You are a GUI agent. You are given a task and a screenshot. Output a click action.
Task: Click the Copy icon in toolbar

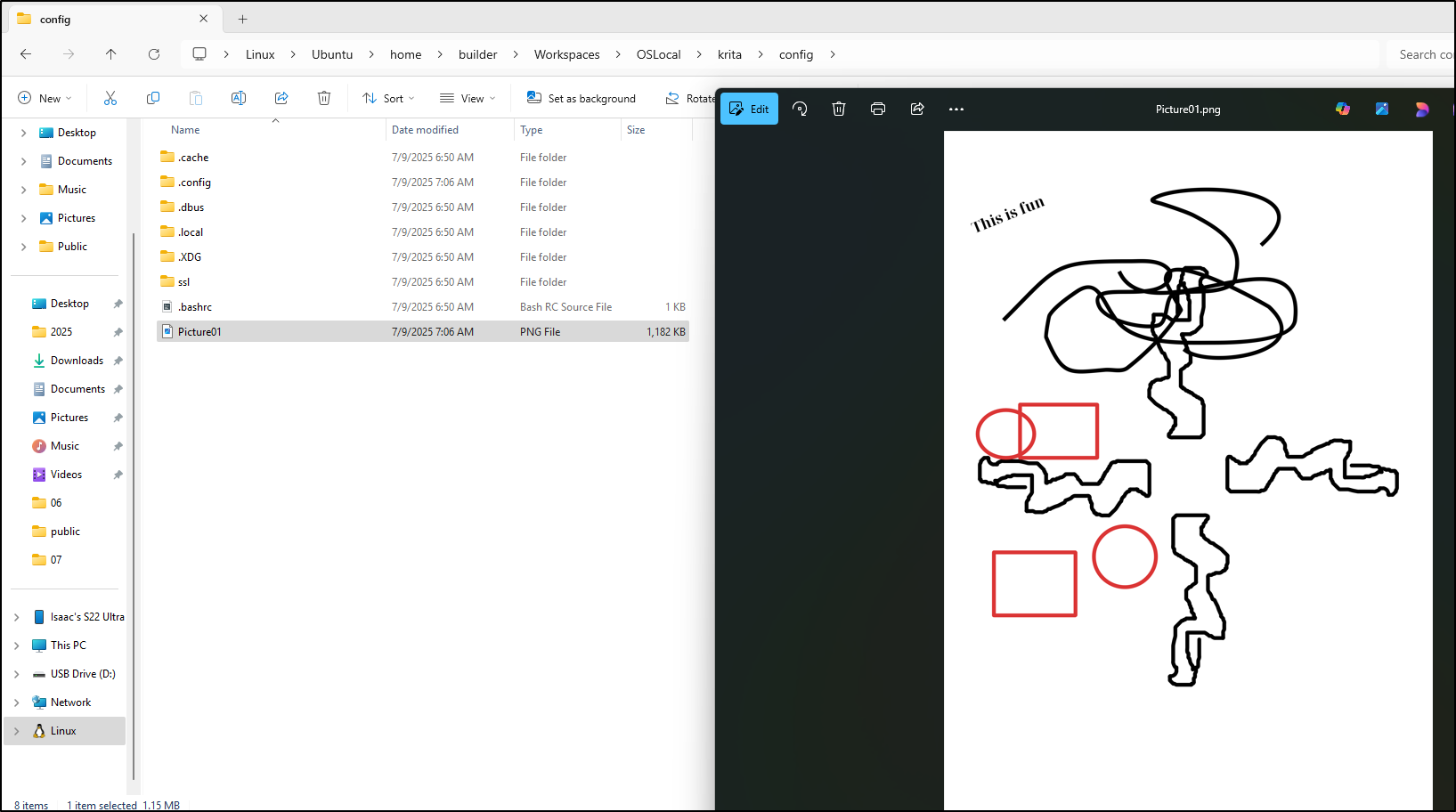153,98
